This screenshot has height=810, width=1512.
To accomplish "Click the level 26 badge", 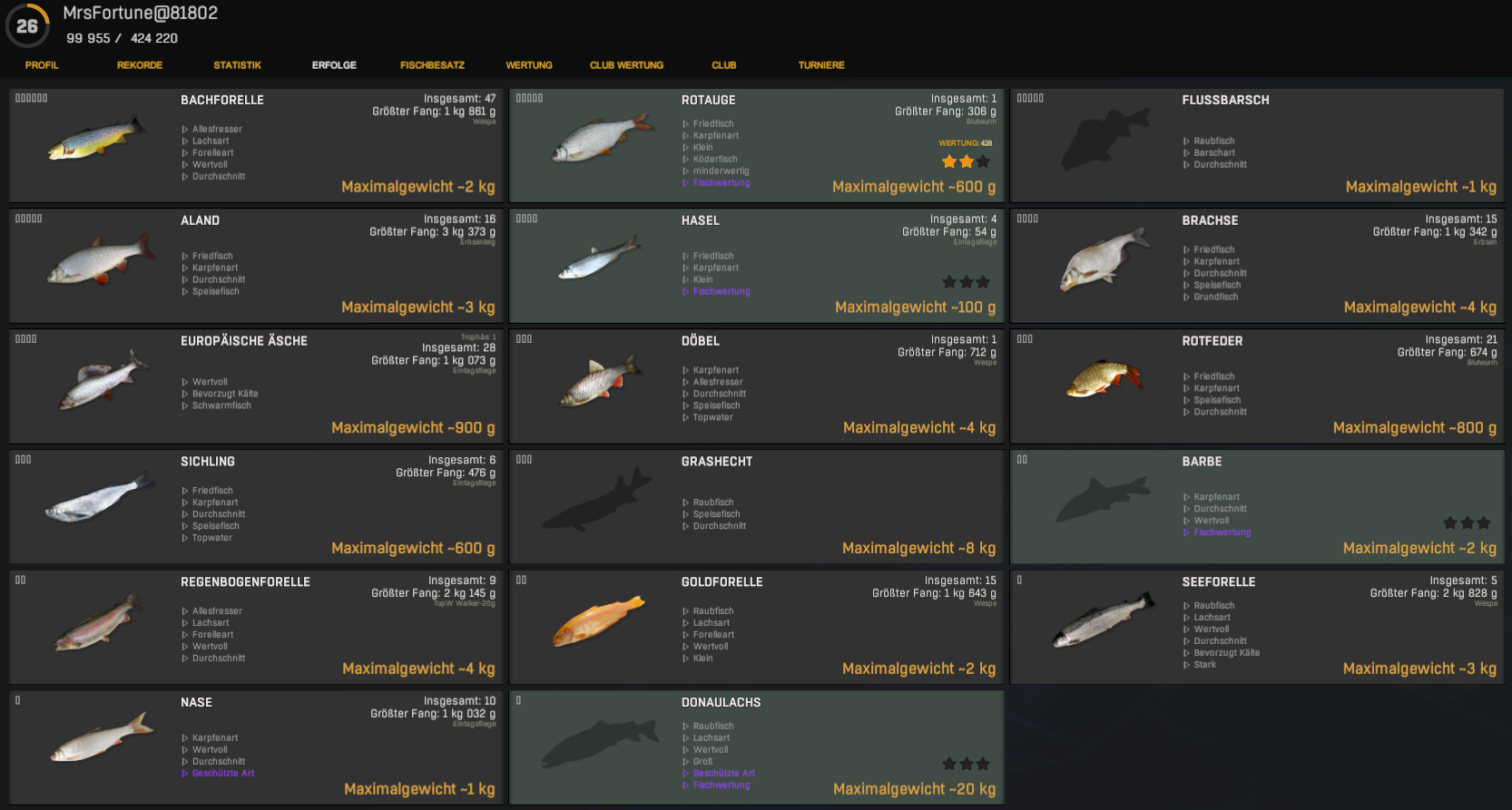I will coord(27,26).
